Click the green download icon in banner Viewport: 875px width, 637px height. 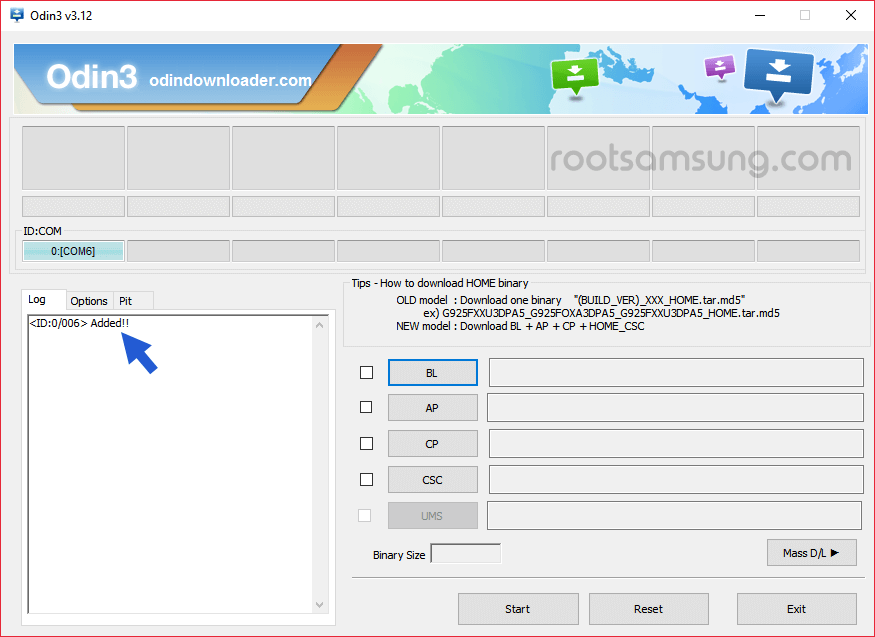pyautogui.click(x=575, y=78)
